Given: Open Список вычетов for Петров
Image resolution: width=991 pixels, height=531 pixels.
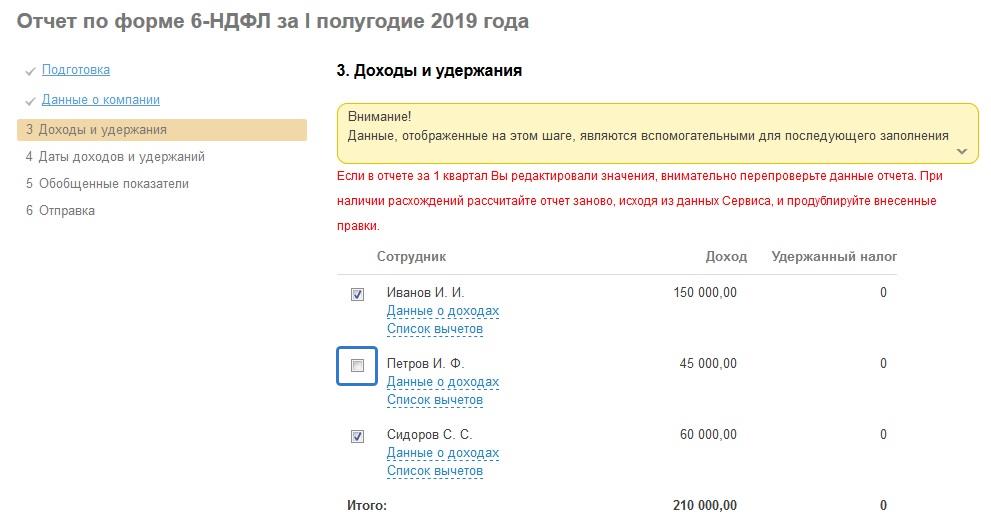Looking at the screenshot, I should click(x=434, y=400).
